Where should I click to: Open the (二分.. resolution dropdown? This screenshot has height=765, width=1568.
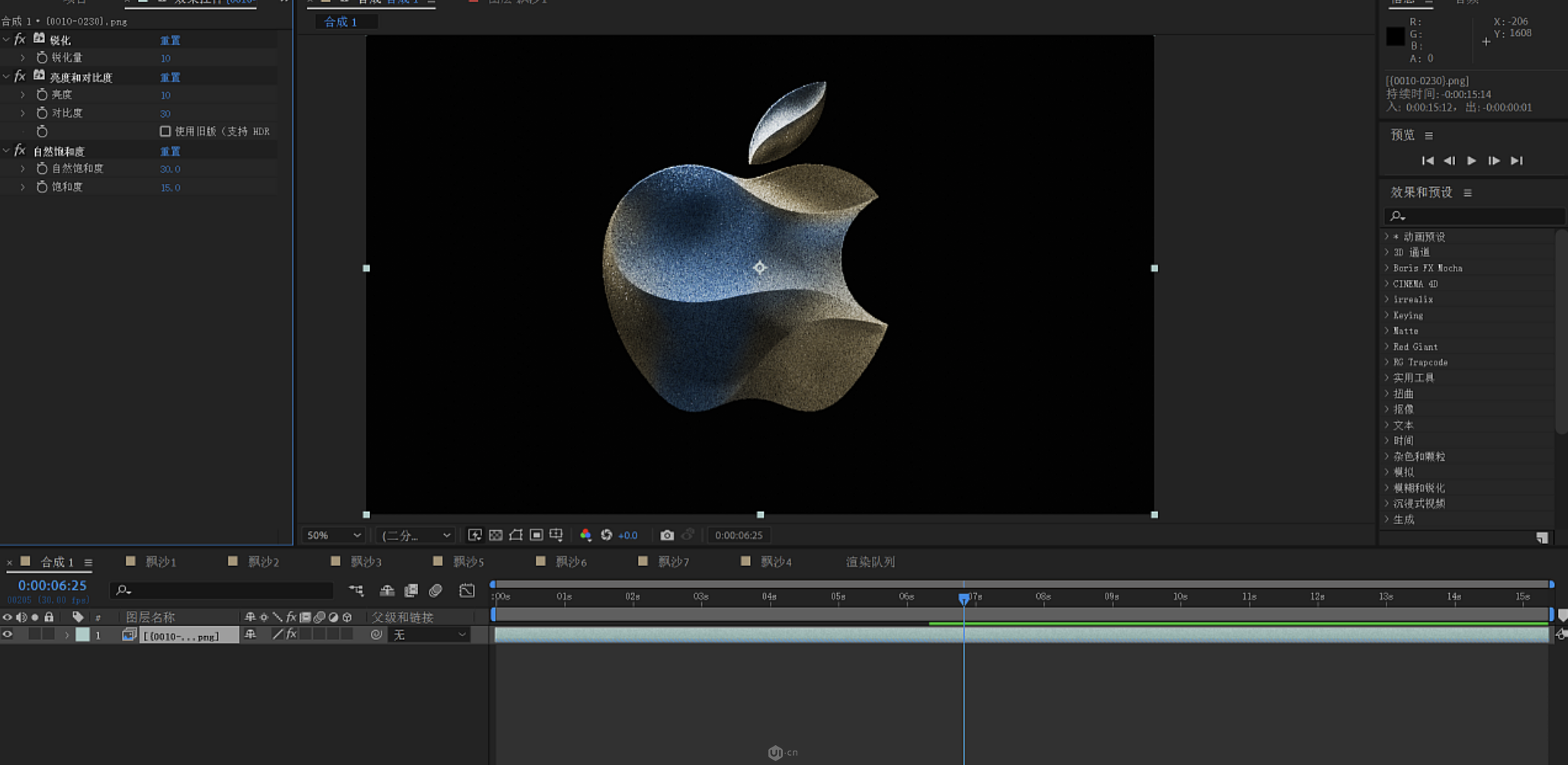click(x=416, y=535)
